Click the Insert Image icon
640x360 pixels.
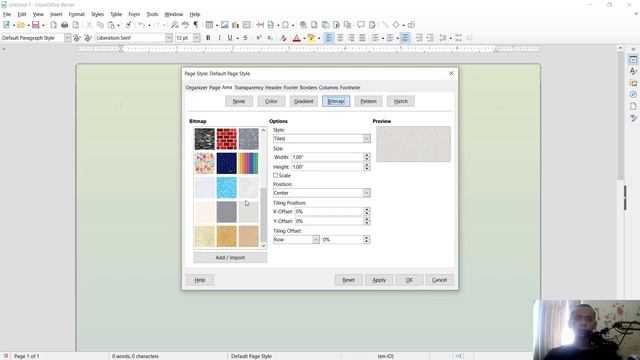click(x=224, y=25)
